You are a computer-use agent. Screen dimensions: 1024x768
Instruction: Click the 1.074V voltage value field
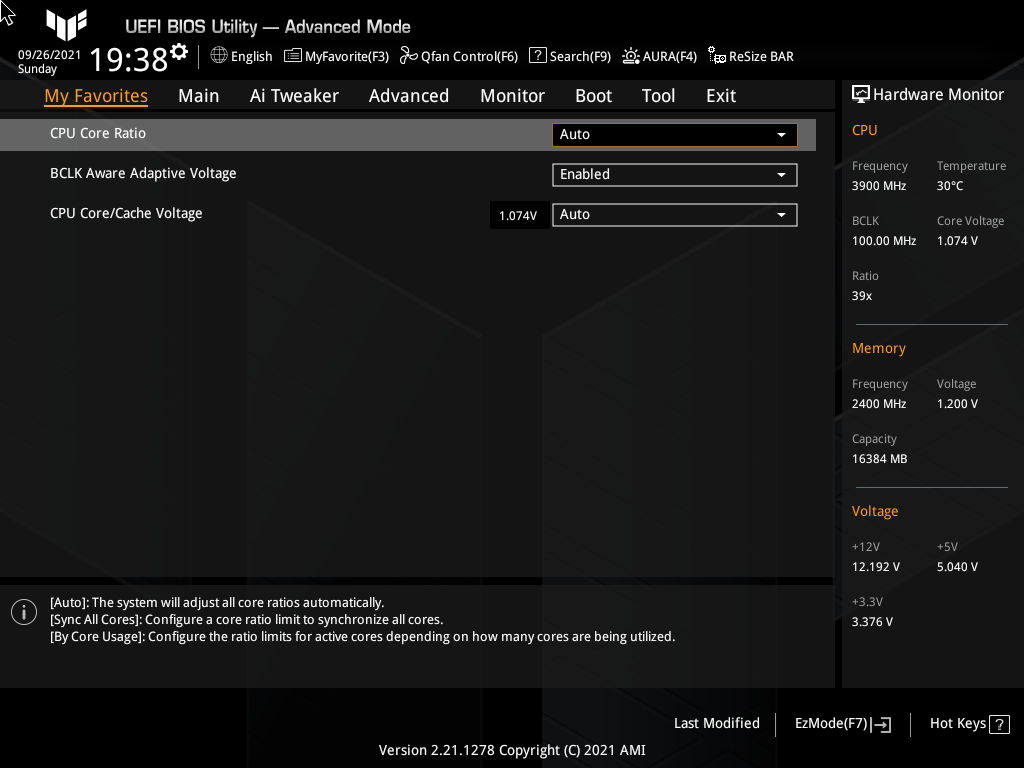pyautogui.click(x=518, y=214)
